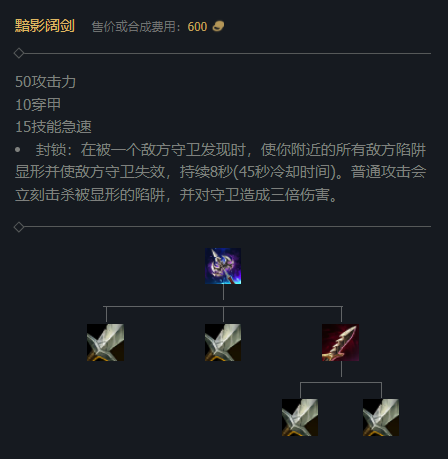Click the bullet point before 封锁
Image resolution: width=448 pixels, height=459 pixels.
click(x=18, y=150)
